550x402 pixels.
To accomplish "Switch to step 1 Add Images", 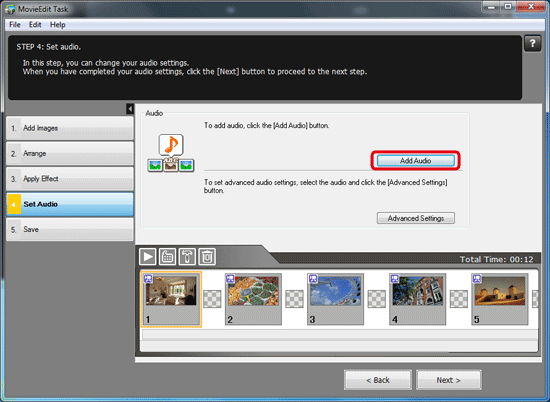I will point(70,128).
